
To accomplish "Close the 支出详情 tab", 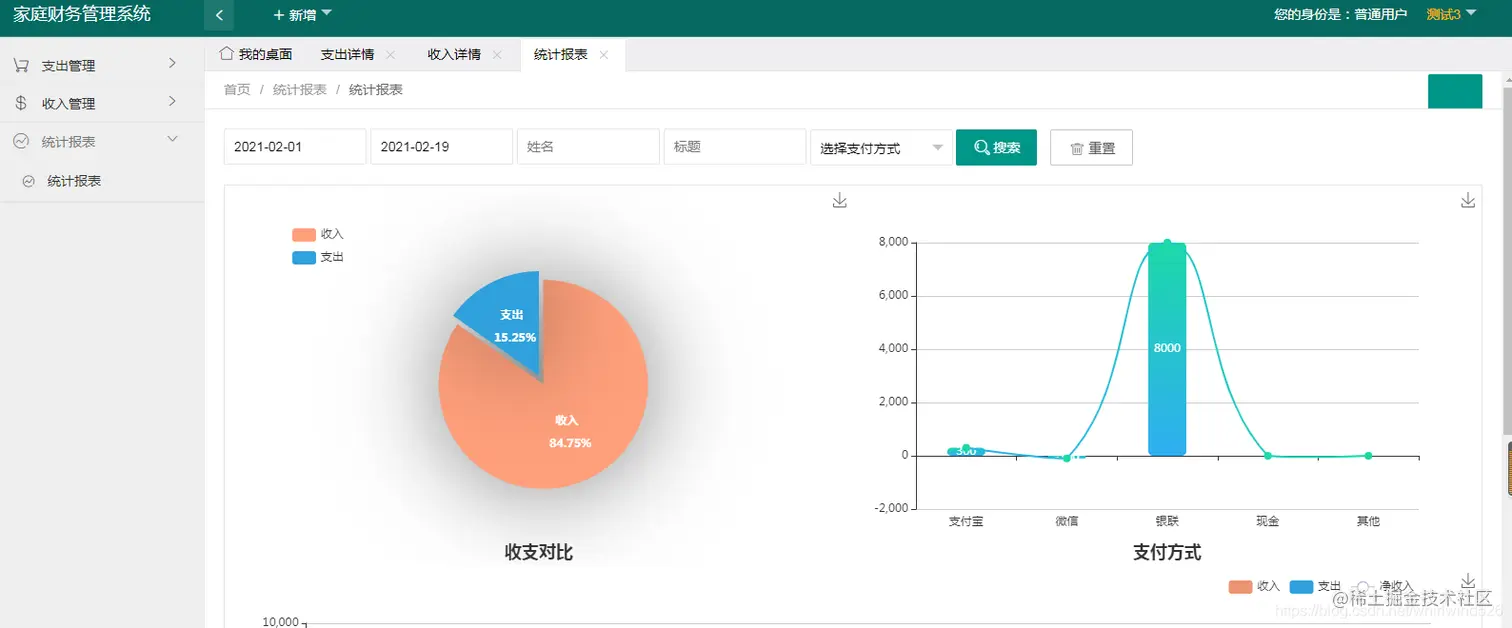I will (x=390, y=55).
